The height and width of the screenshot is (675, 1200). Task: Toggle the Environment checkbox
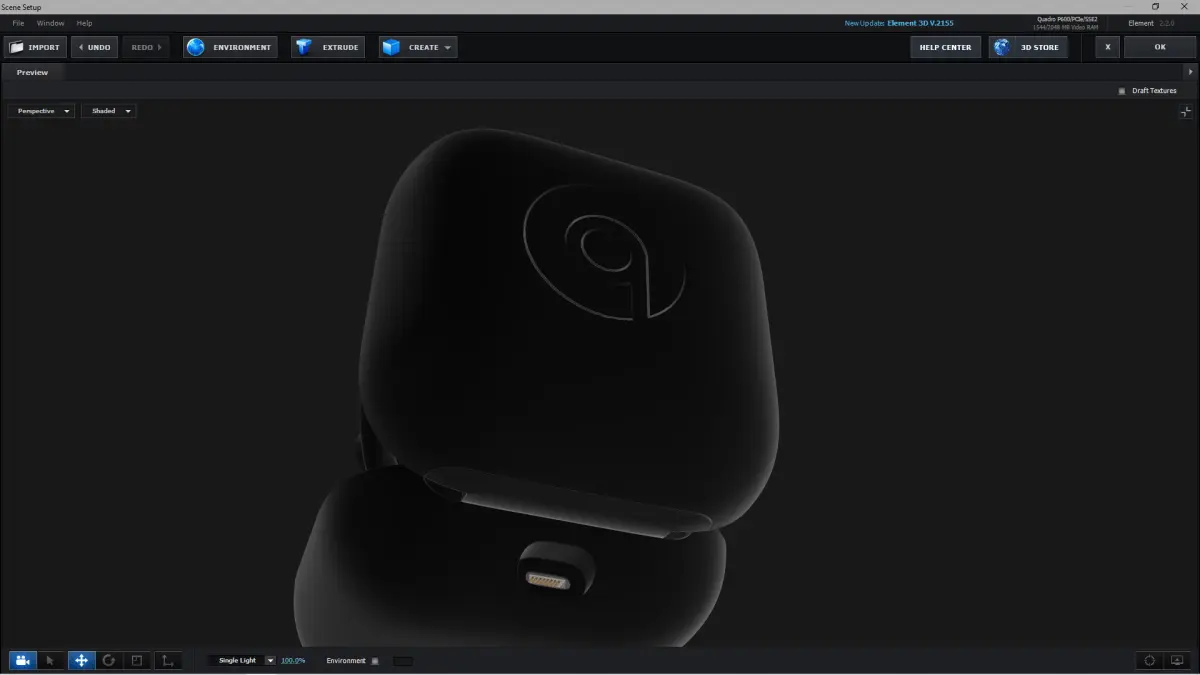[x=375, y=661]
